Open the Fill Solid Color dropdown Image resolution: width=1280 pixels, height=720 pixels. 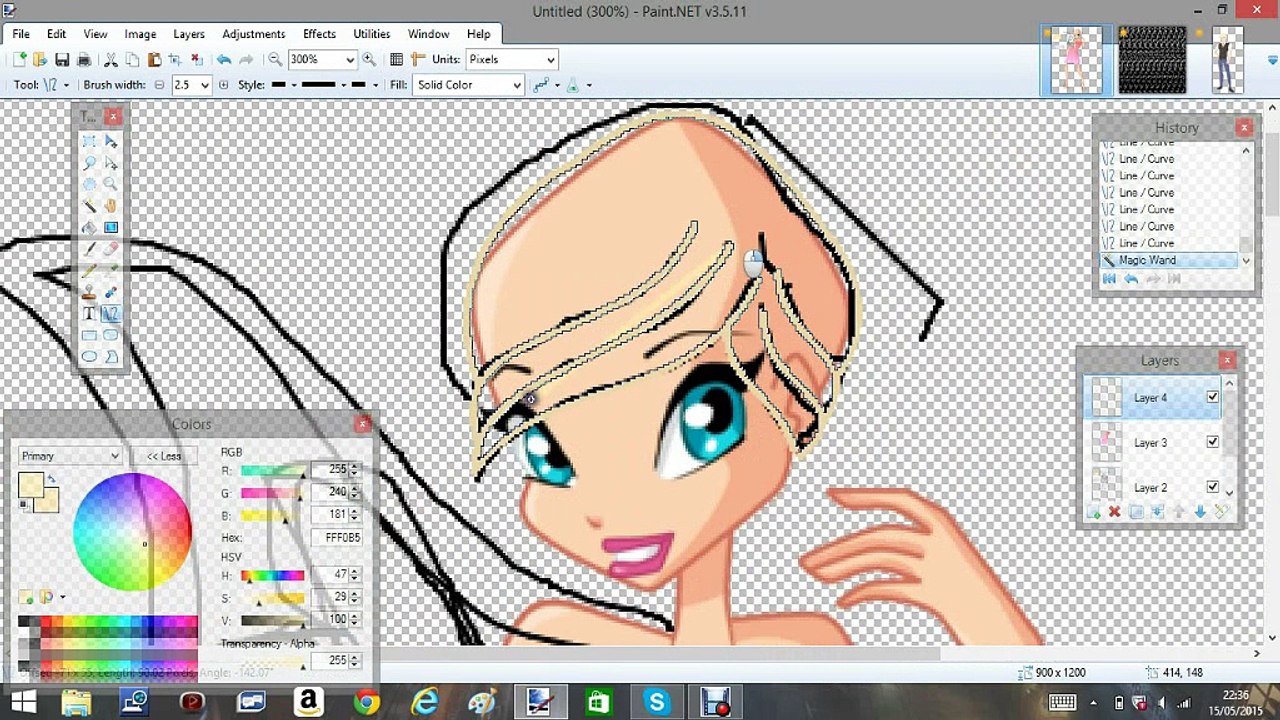517,85
